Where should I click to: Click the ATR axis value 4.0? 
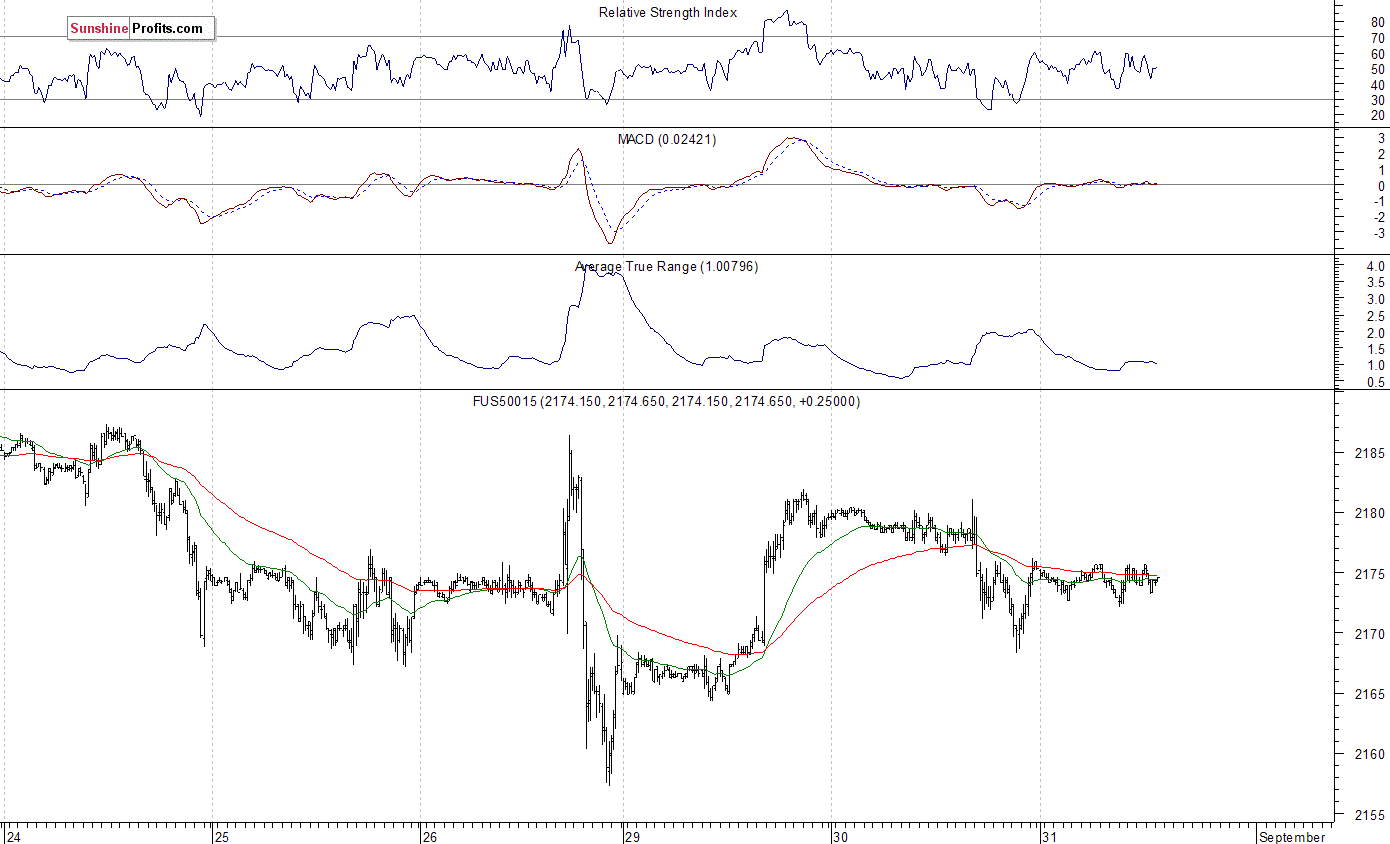point(1376,267)
